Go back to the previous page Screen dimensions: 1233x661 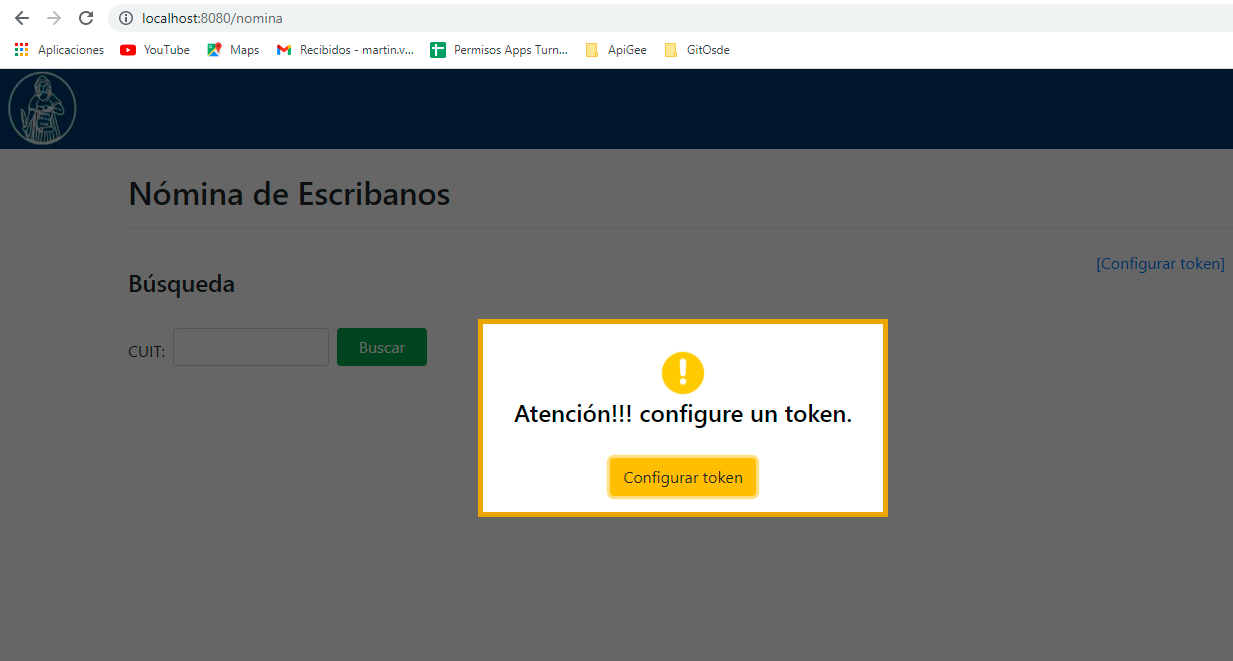point(21,18)
